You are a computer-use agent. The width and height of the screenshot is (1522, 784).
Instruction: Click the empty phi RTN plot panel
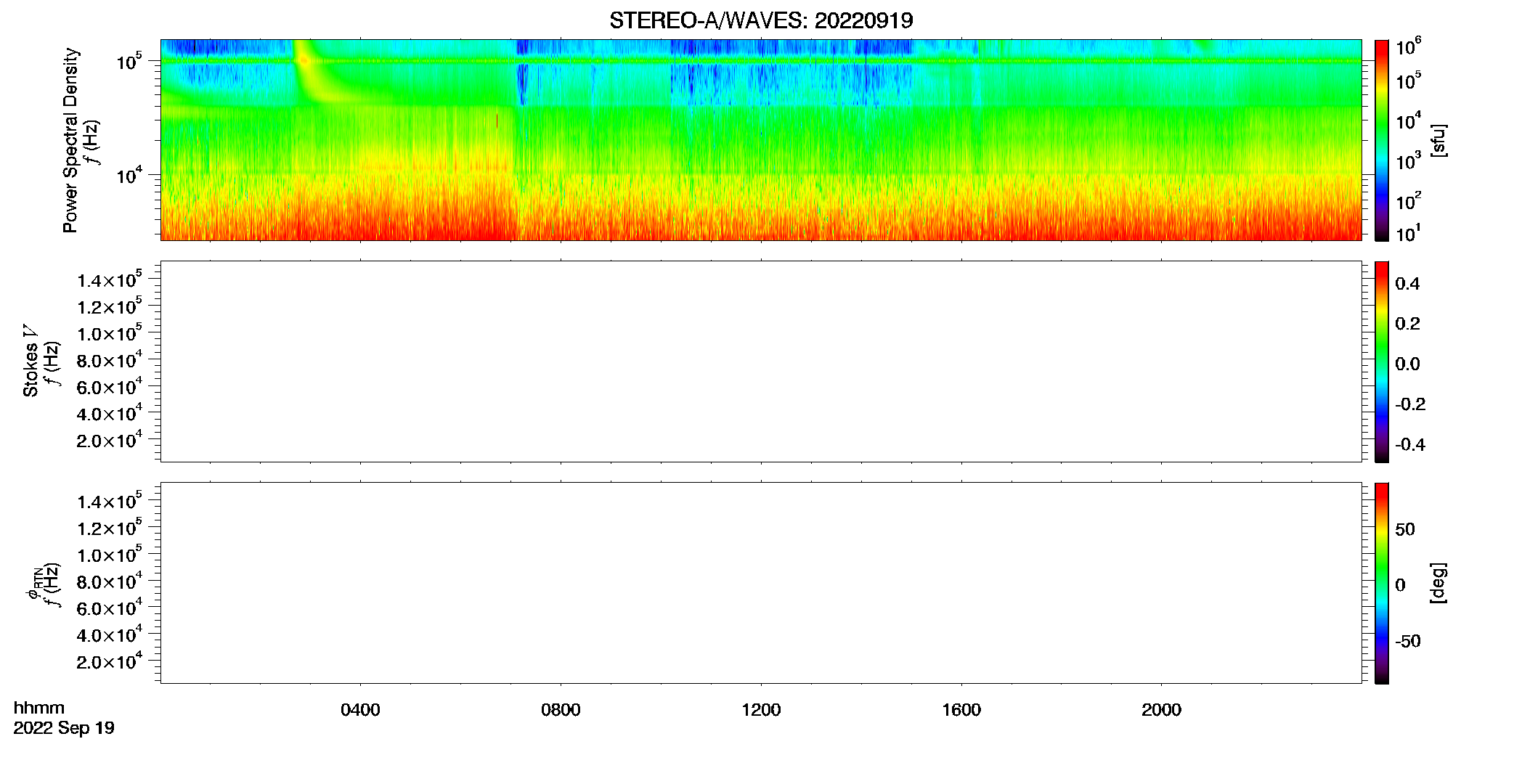pyautogui.click(x=761, y=583)
